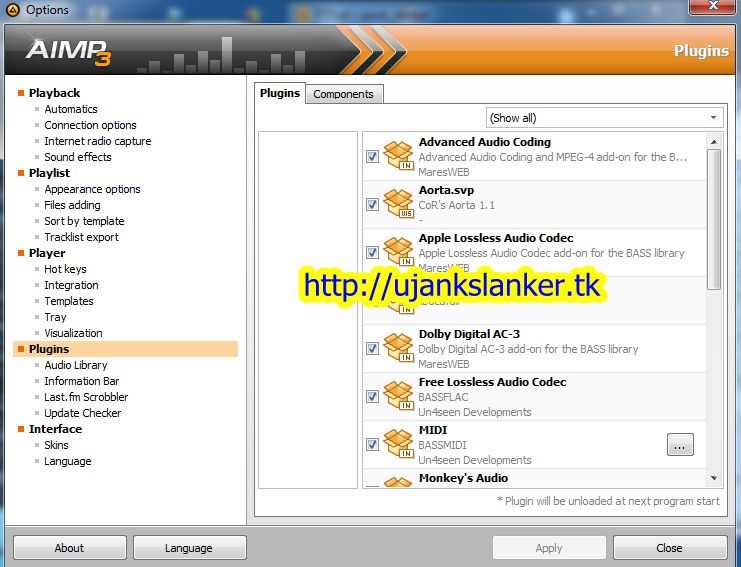The image size is (741, 567).
Task: Open Hot keys settings
Action: coord(65,269)
